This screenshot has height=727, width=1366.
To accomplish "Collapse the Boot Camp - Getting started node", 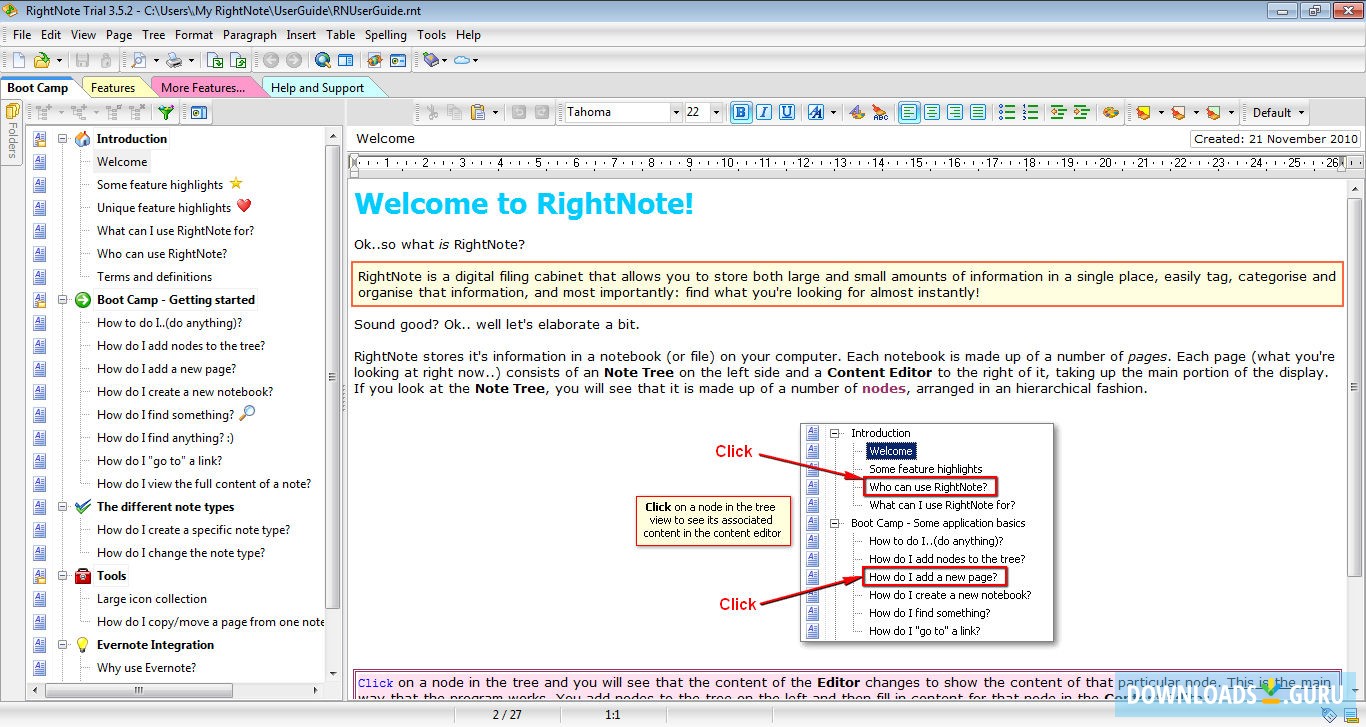I will [63, 300].
